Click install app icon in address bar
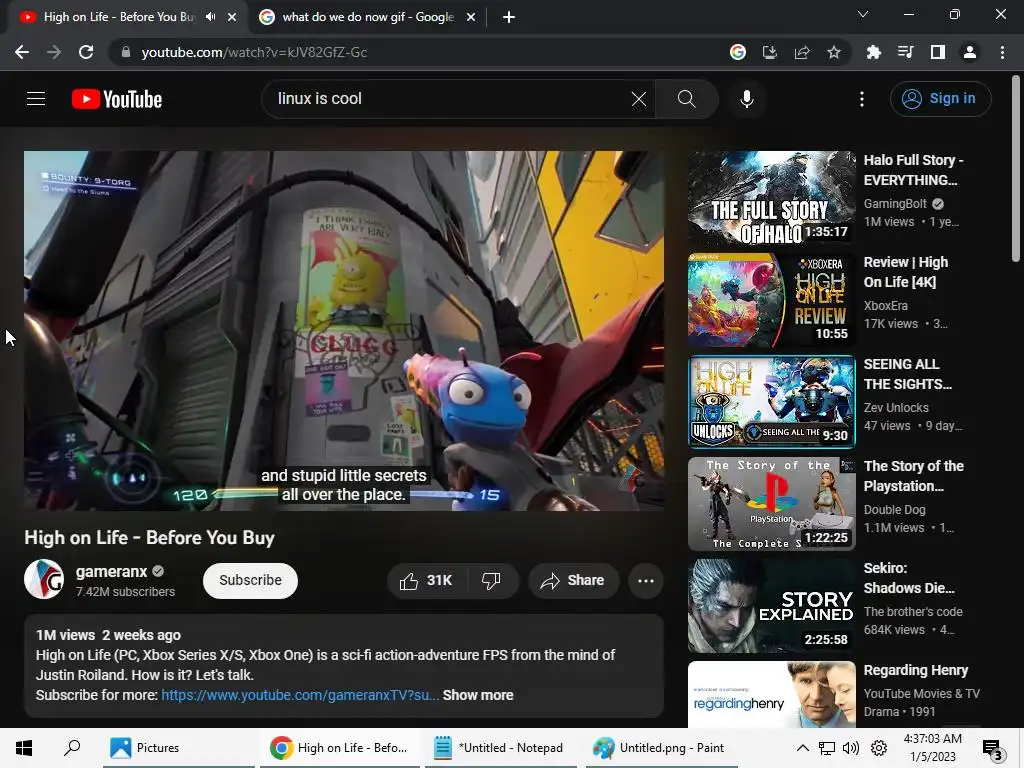The width and height of the screenshot is (1024, 768). tap(770, 52)
